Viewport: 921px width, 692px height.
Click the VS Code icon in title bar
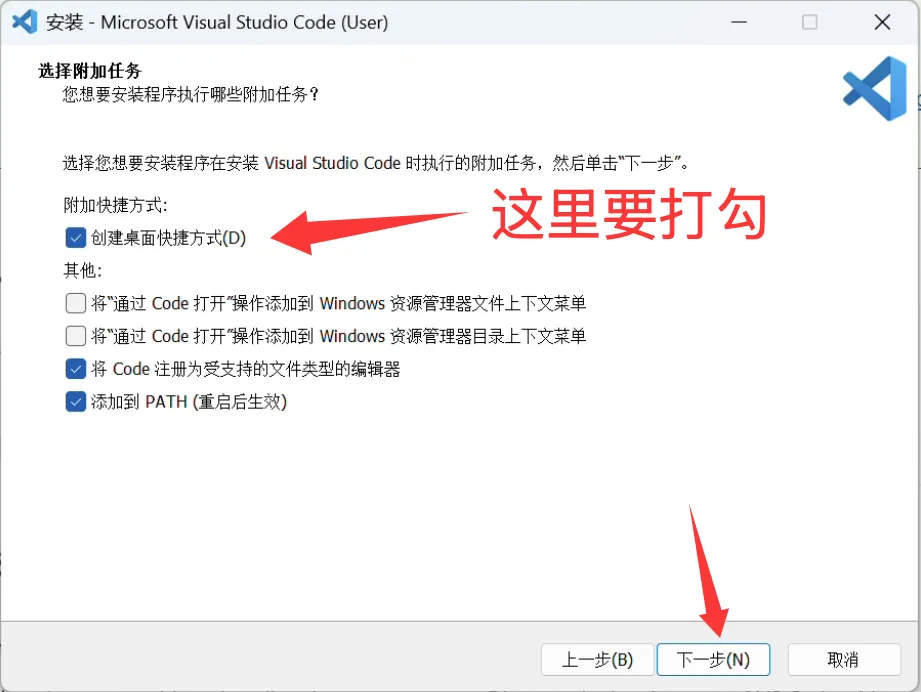(x=25, y=22)
